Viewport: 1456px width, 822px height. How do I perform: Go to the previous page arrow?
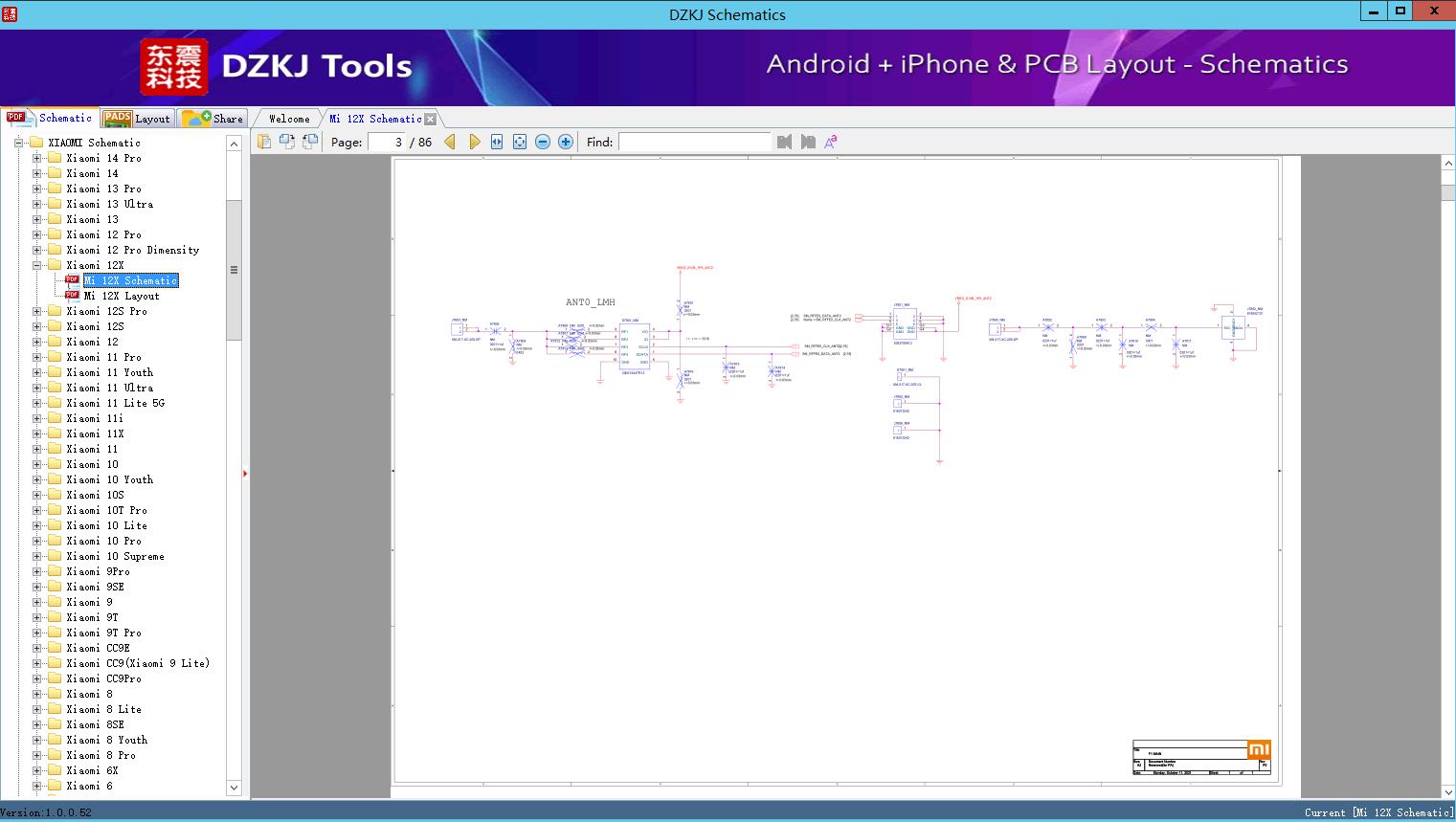point(450,142)
